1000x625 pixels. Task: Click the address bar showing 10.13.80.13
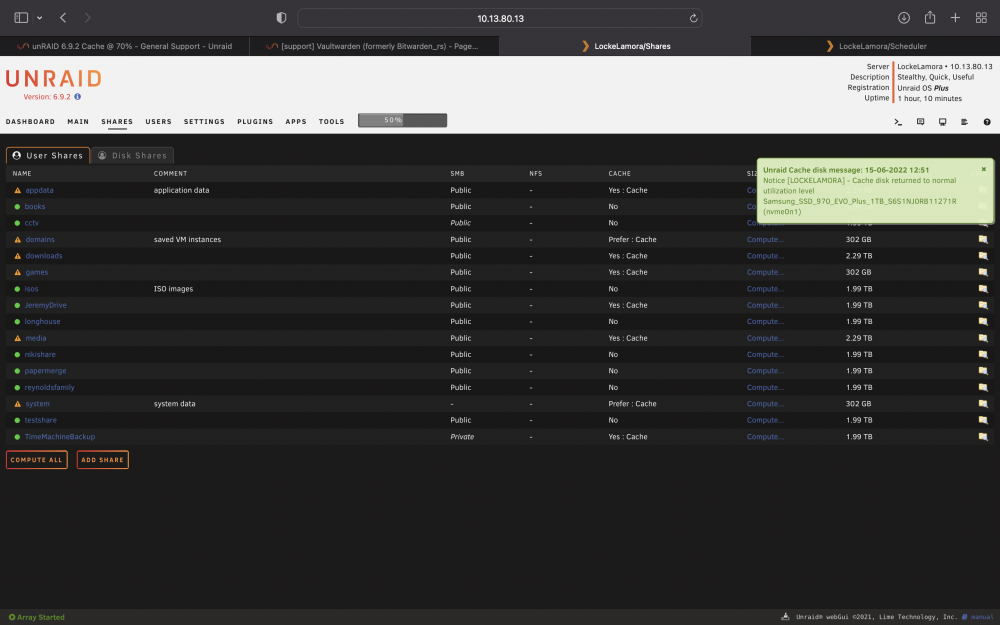click(x=500, y=18)
